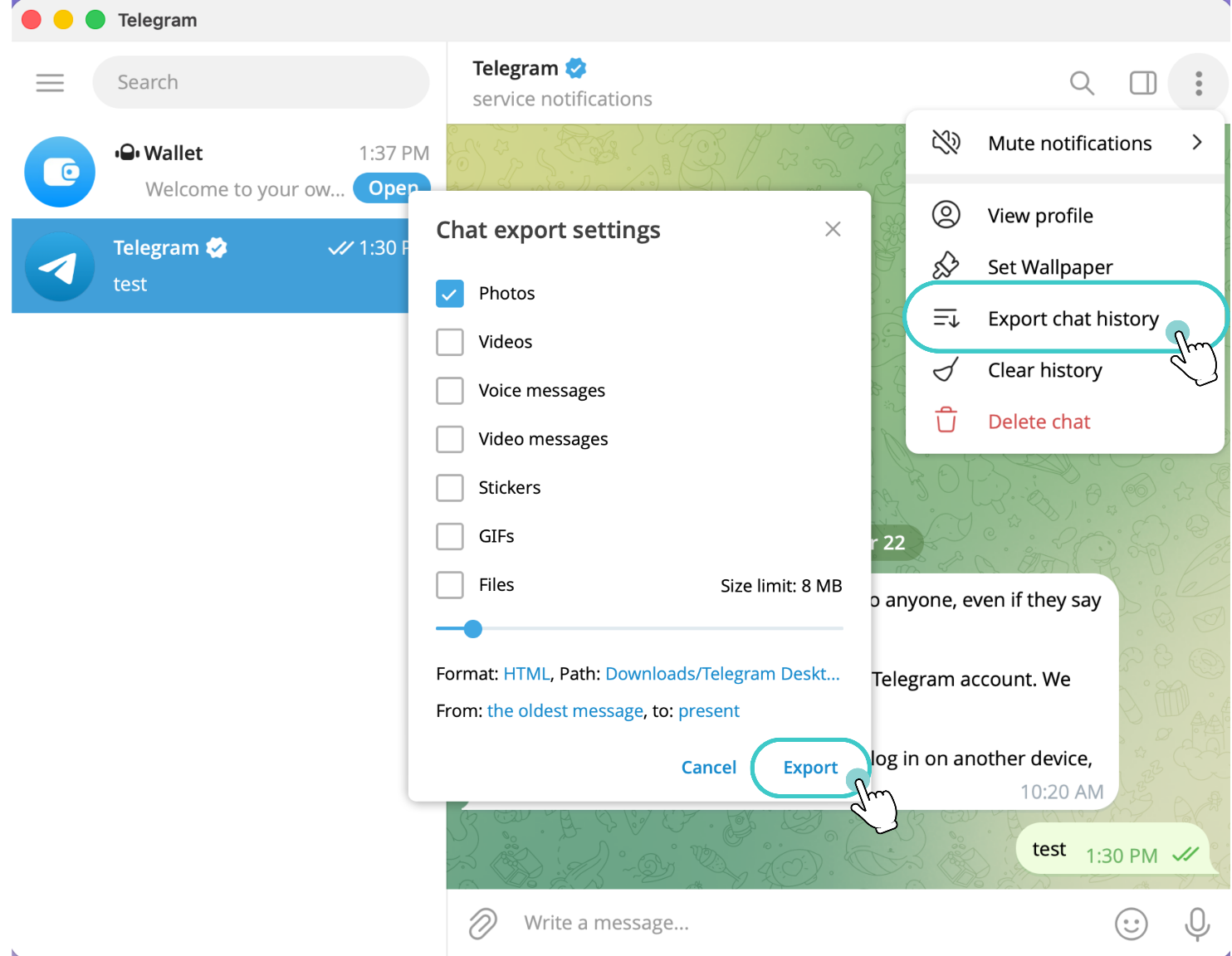Click the file size limit slider handle
1232x956 pixels.
[473, 629]
